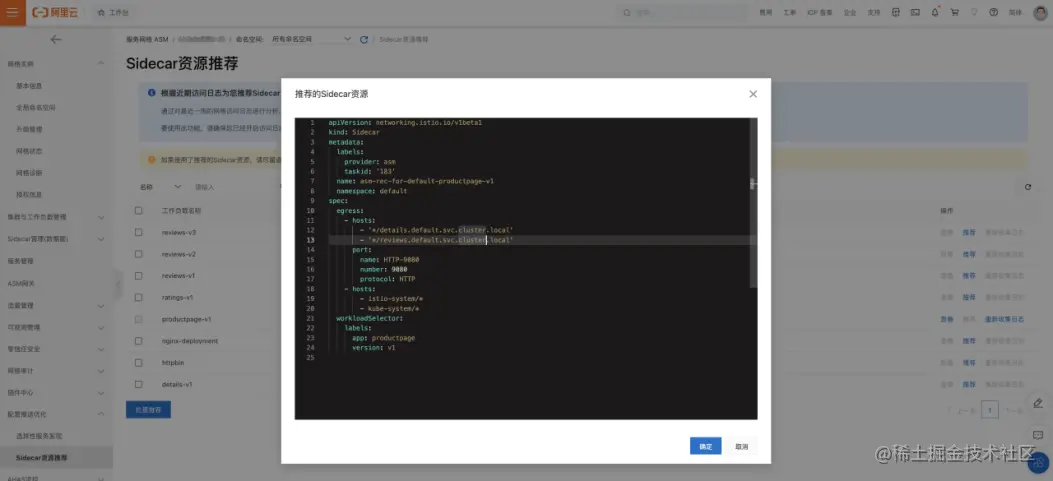Open 基本信息 in the sidebar

coord(30,86)
